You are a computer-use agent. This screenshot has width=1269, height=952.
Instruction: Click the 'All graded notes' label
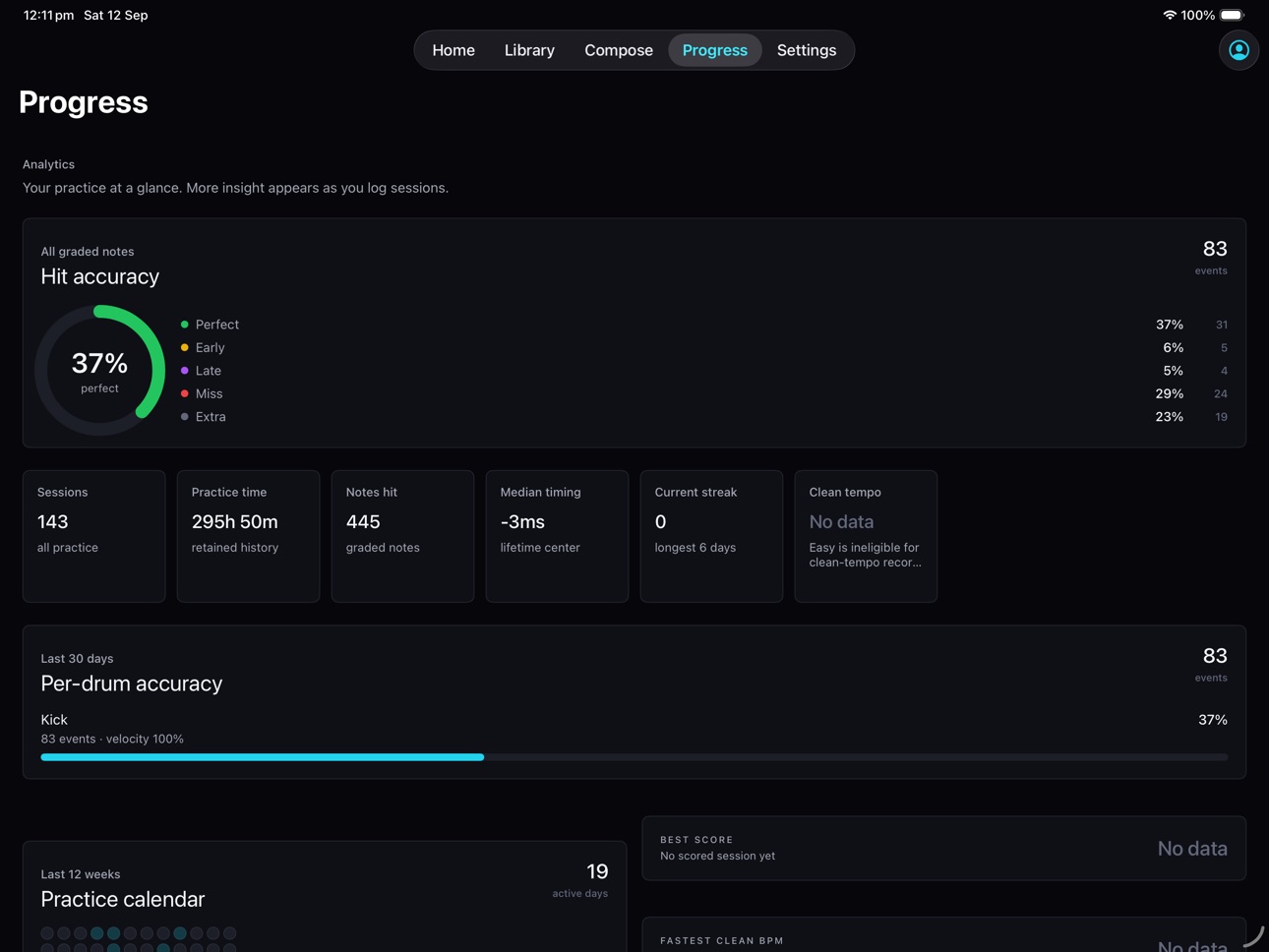88,252
